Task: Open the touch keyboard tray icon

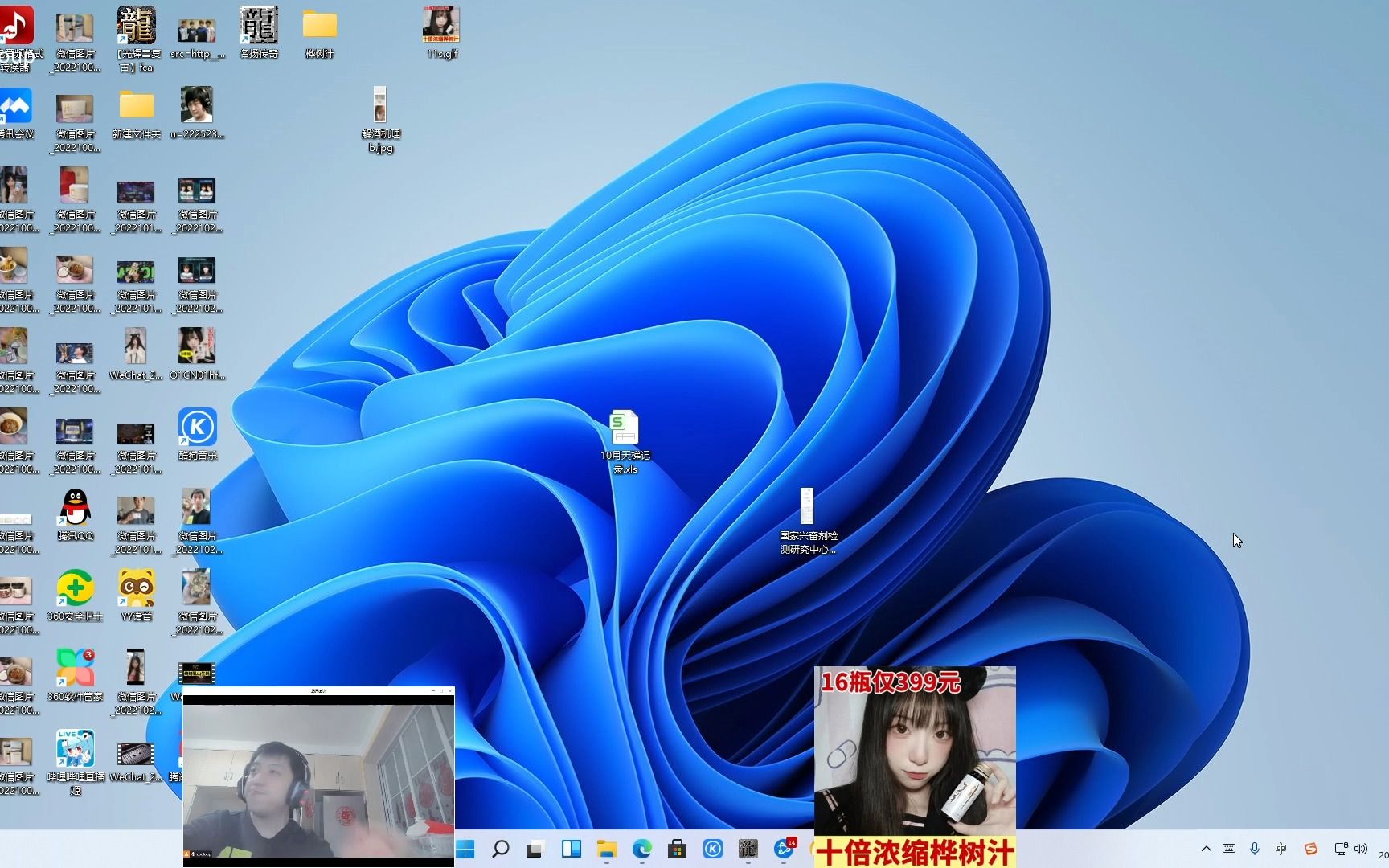Action: coord(1229,849)
